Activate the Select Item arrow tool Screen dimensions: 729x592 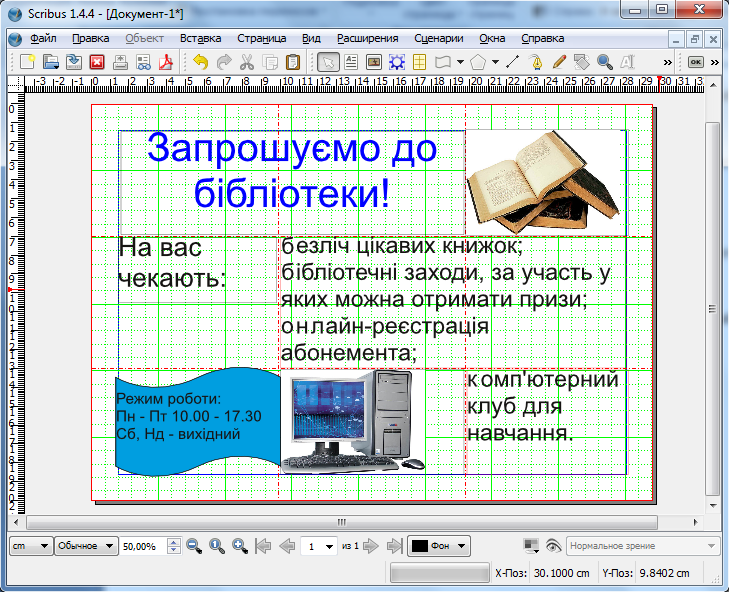(327, 62)
